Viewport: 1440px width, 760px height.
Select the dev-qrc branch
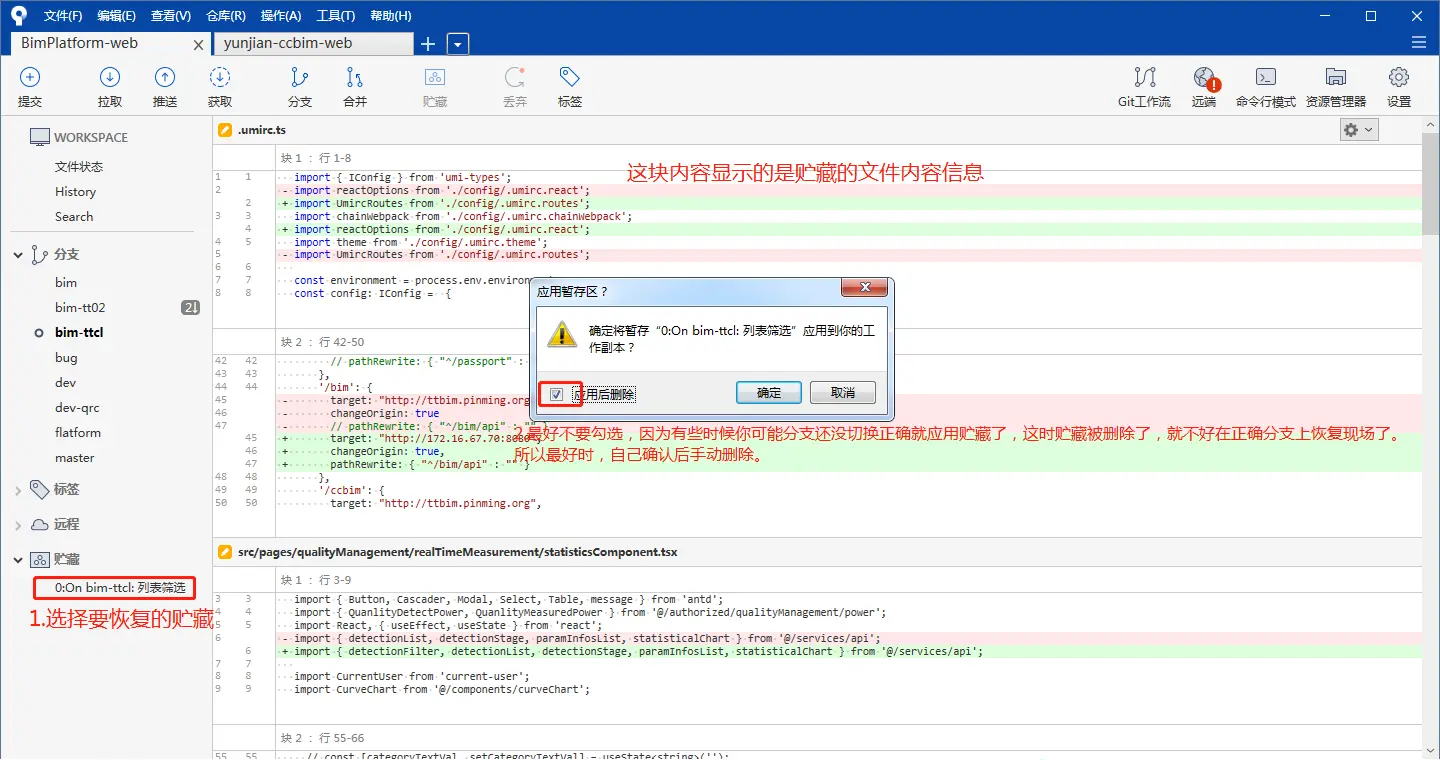(77, 408)
